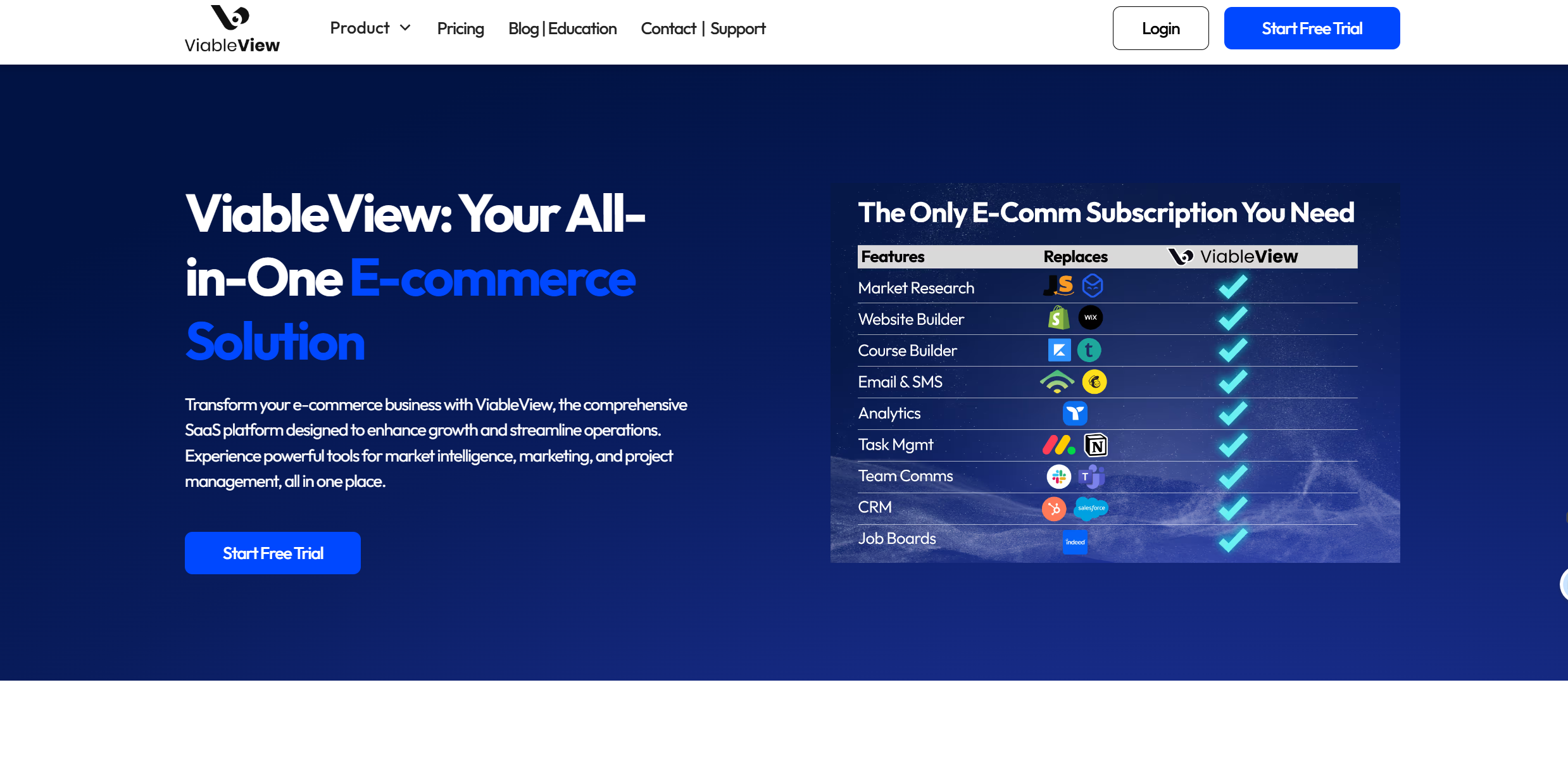This screenshot has height=768, width=1568.
Task: Click the Task Mgmt checkmark
Action: 1232,445
